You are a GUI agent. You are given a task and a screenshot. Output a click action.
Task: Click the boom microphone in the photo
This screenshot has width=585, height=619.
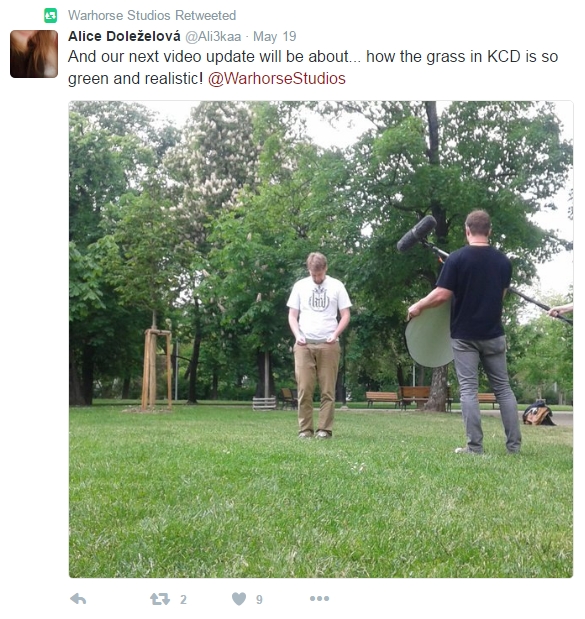[417, 233]
